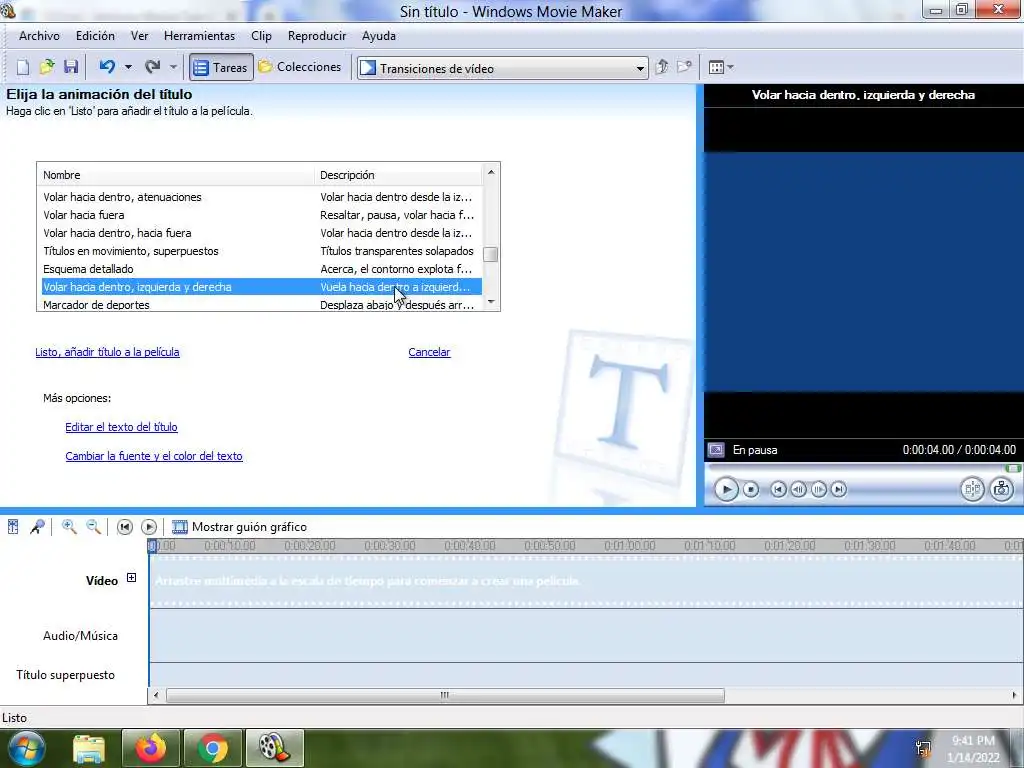Open the Herramientas menu

pos(199,36)
